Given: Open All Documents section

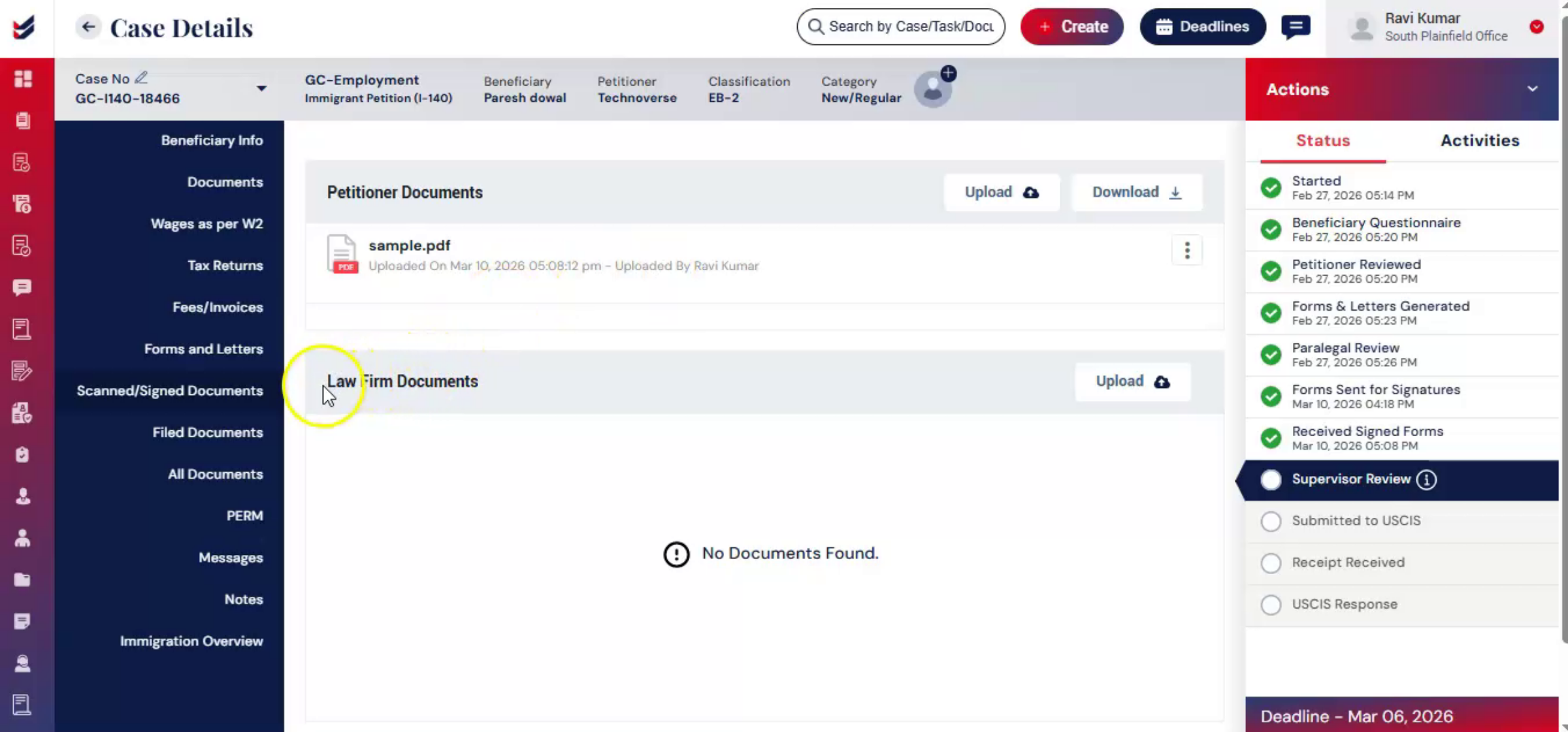Looking at the screenshot, I should click(215, 474).
